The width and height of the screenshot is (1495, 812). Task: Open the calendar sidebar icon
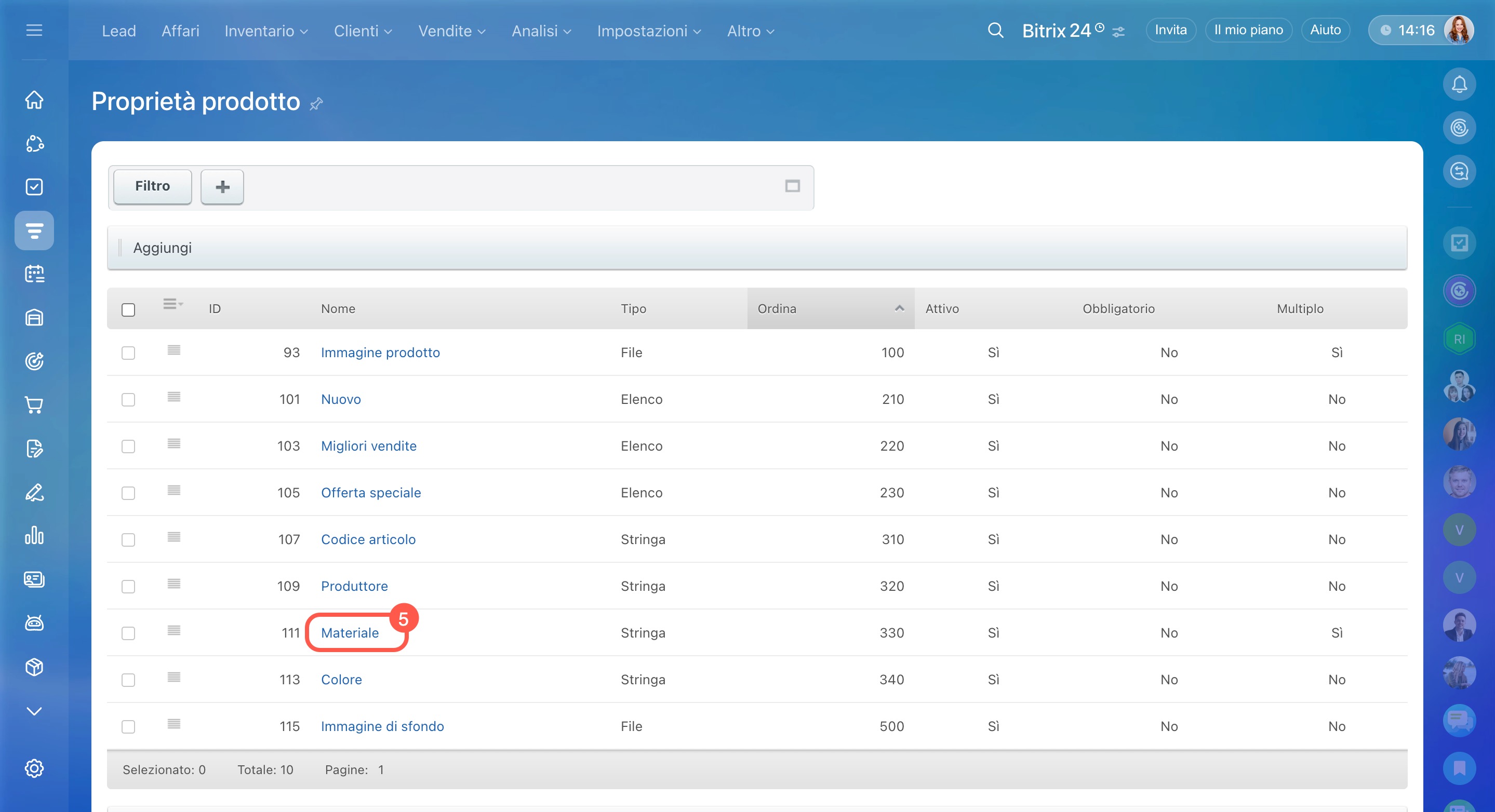coord(34,274)
